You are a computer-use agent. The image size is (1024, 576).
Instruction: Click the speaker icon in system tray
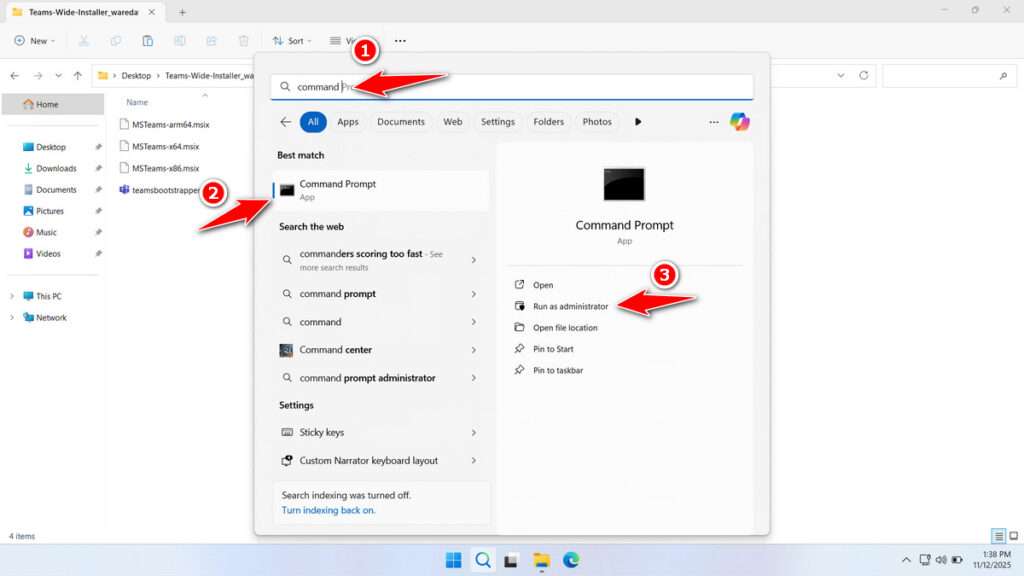[x=941, y=559]
